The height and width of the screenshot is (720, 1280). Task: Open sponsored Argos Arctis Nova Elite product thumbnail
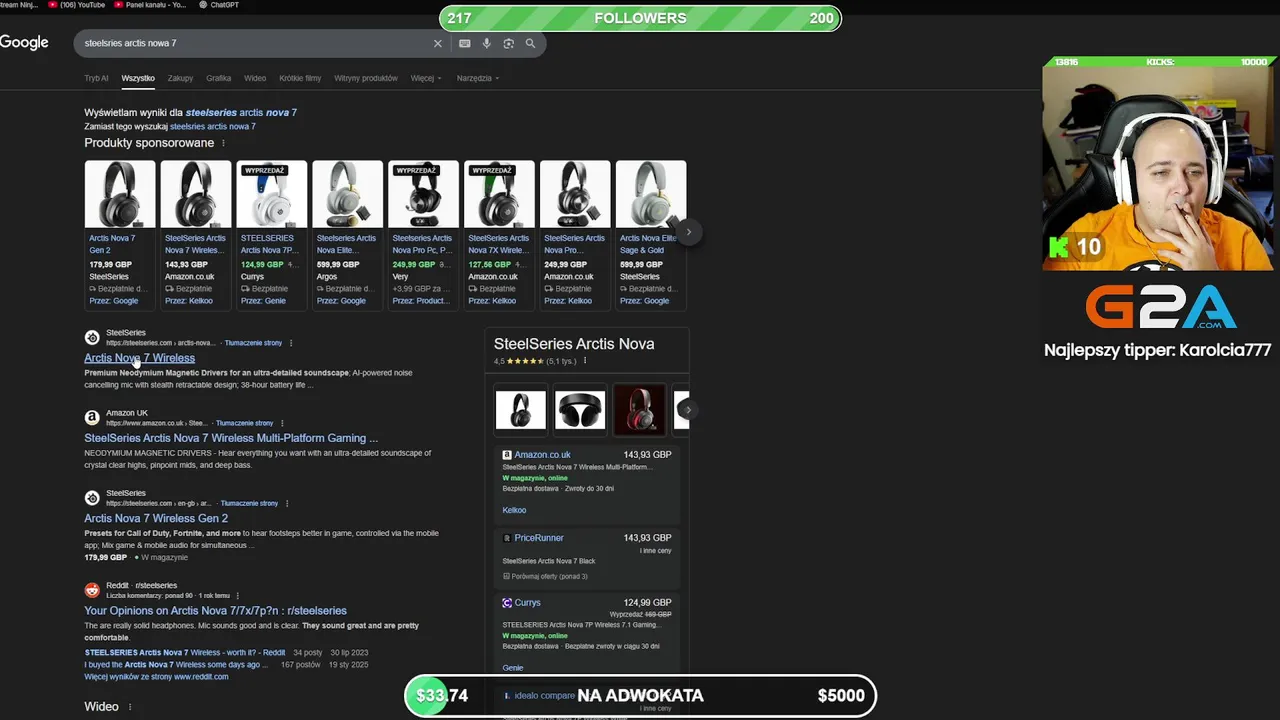click(x=347, y=194)
